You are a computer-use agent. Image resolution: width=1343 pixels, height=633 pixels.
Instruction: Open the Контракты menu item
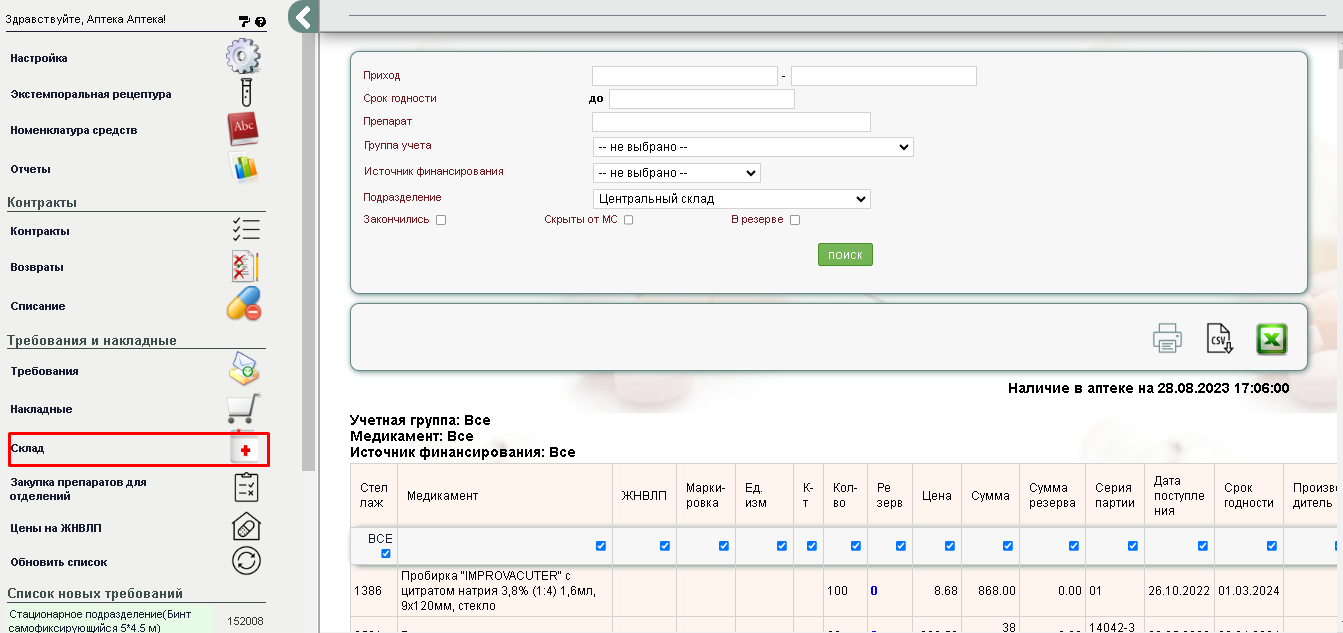coord(40,231)
